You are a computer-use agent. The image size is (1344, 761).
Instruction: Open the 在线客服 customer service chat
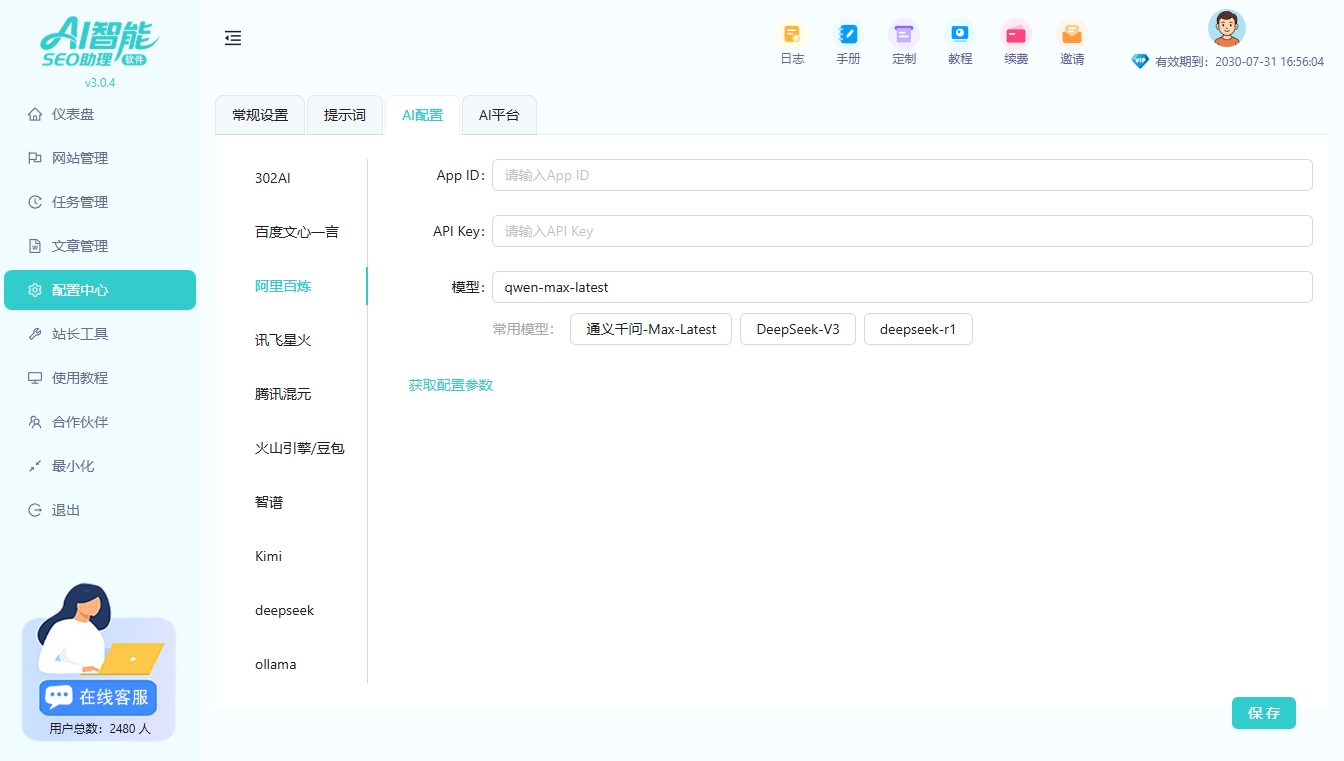point(96,697)
